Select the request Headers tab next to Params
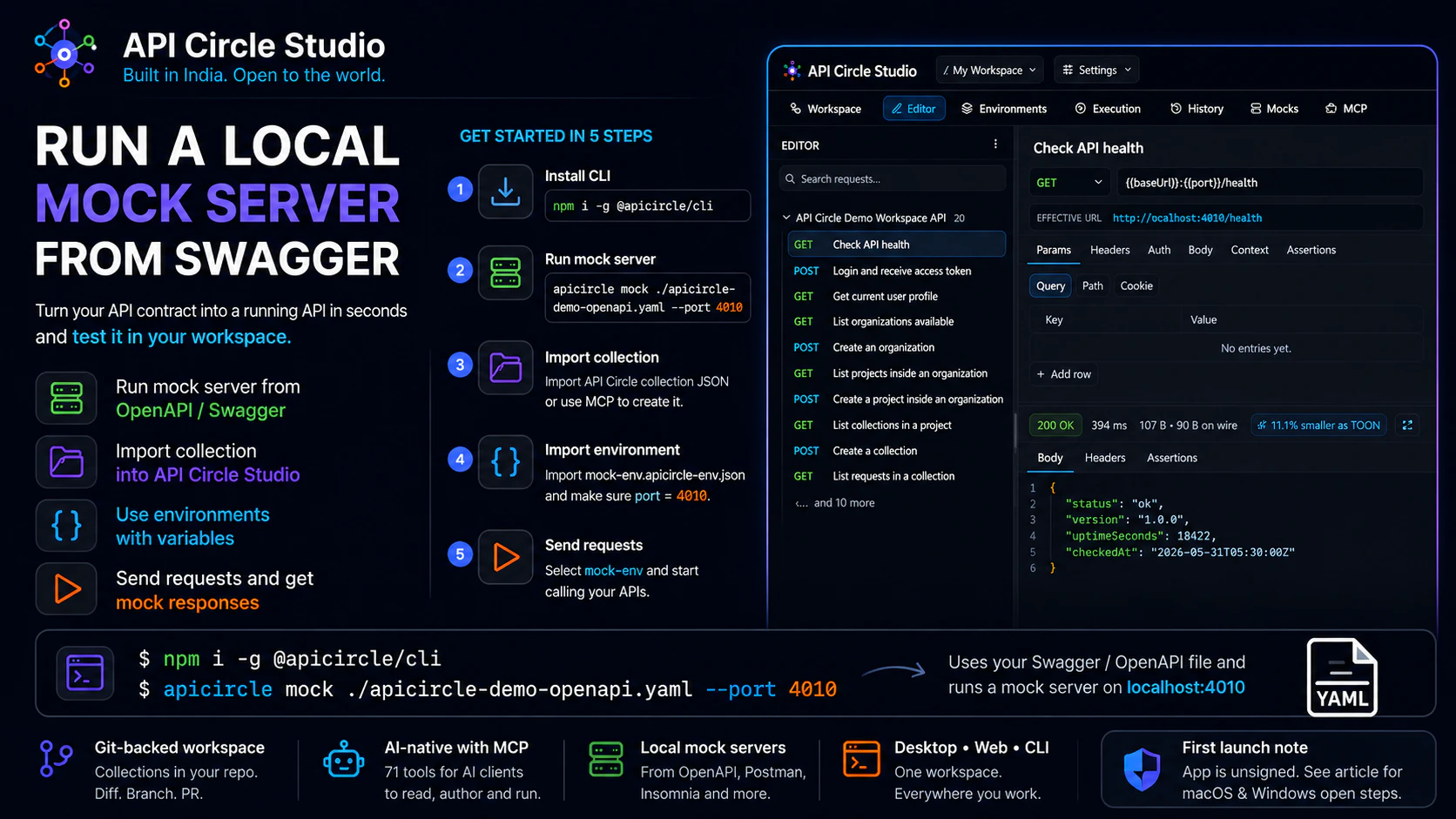The height and width of the screenshot is (819, 1456). (1109, 250)
